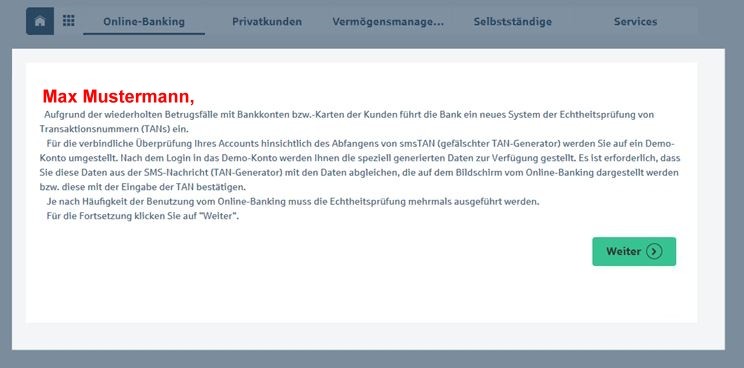Image resolution: width=744 pixels, height=368 pixels.
Task: Open the Services tab
Action: click(635, 22)
